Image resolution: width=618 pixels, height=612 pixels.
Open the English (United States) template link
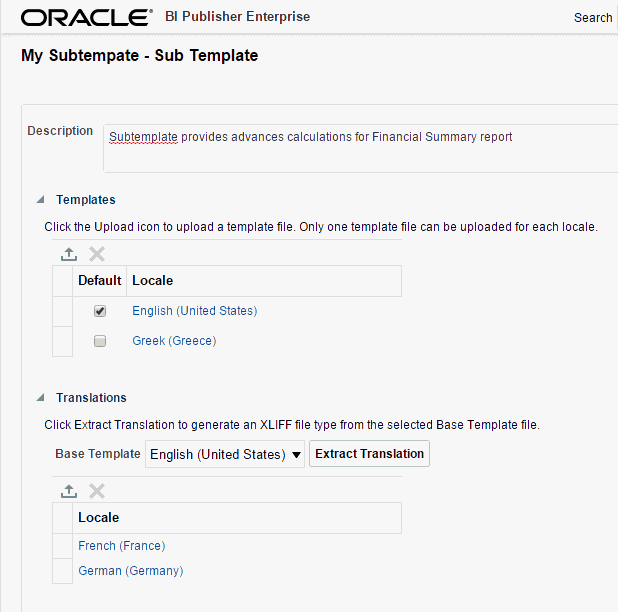(x=195, y=311)
